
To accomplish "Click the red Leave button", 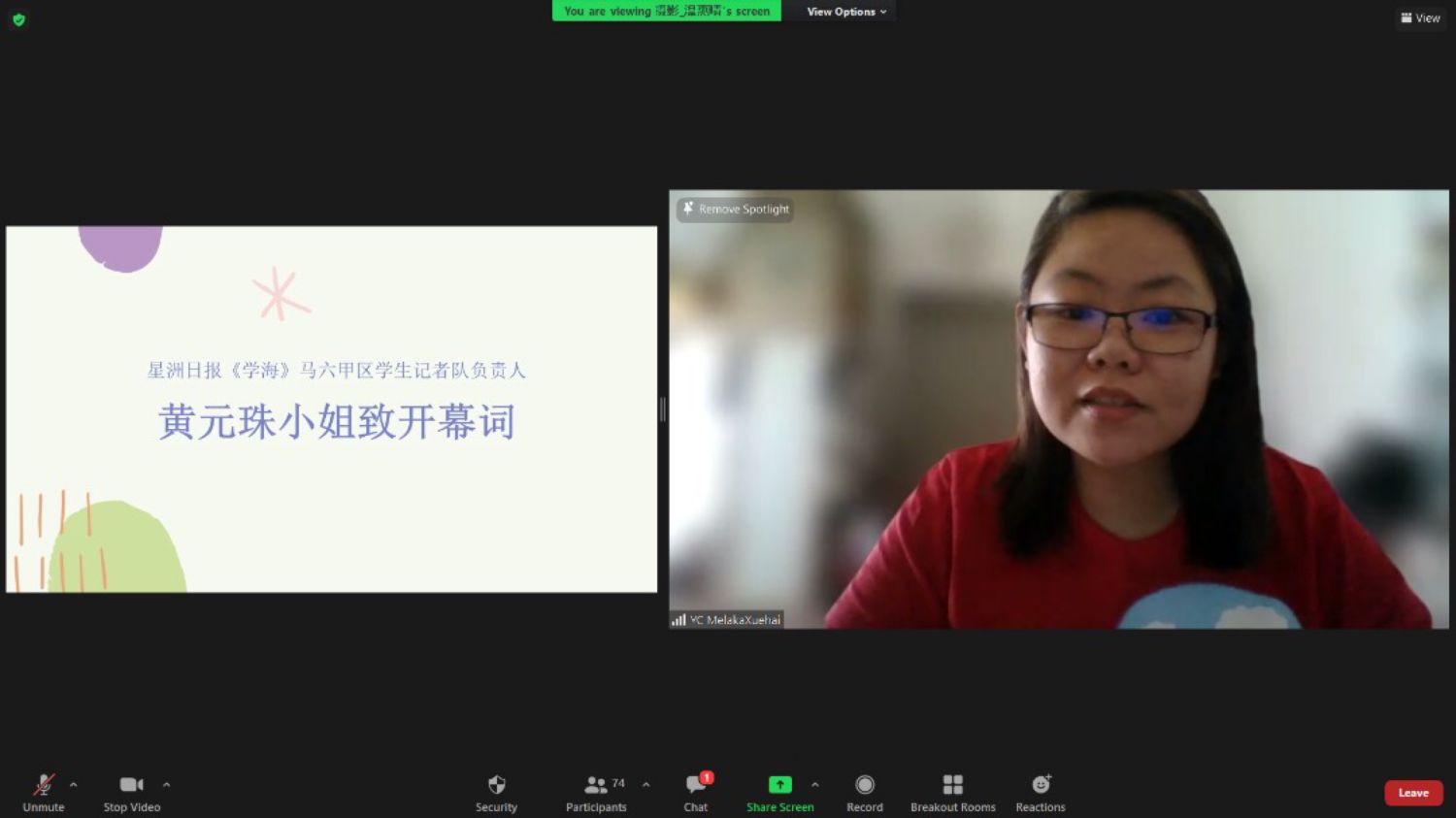I will click(x=1413, y=793).
